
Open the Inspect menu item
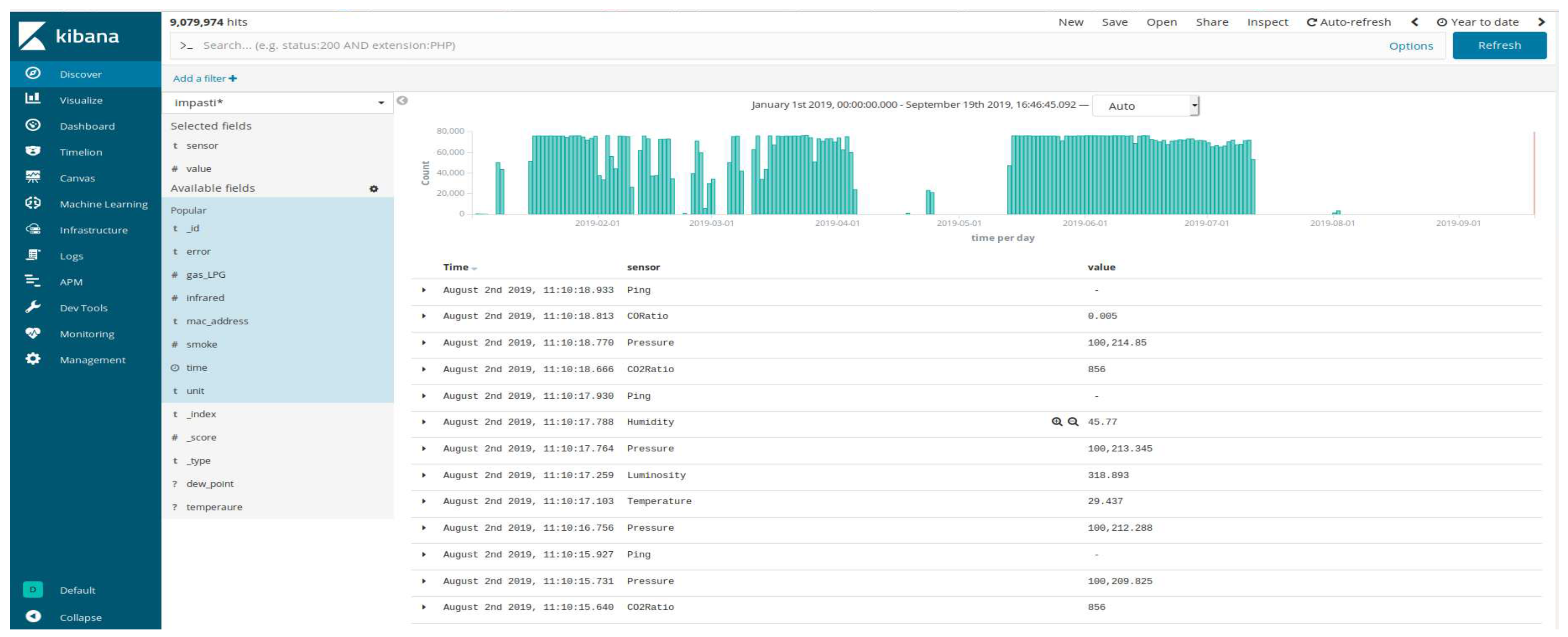(1267, 22)
